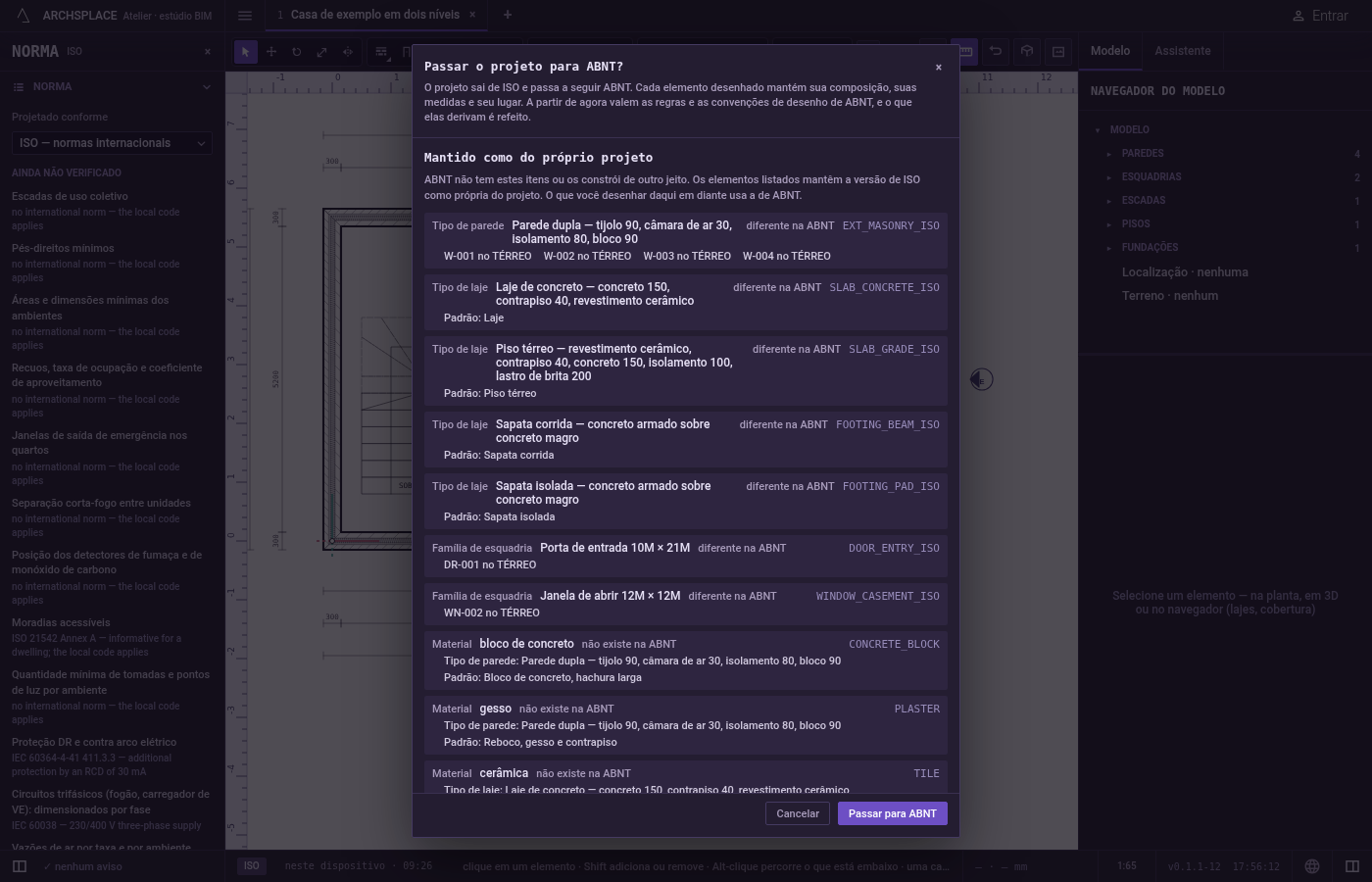Click the undo arrow icon

point(996,51)
